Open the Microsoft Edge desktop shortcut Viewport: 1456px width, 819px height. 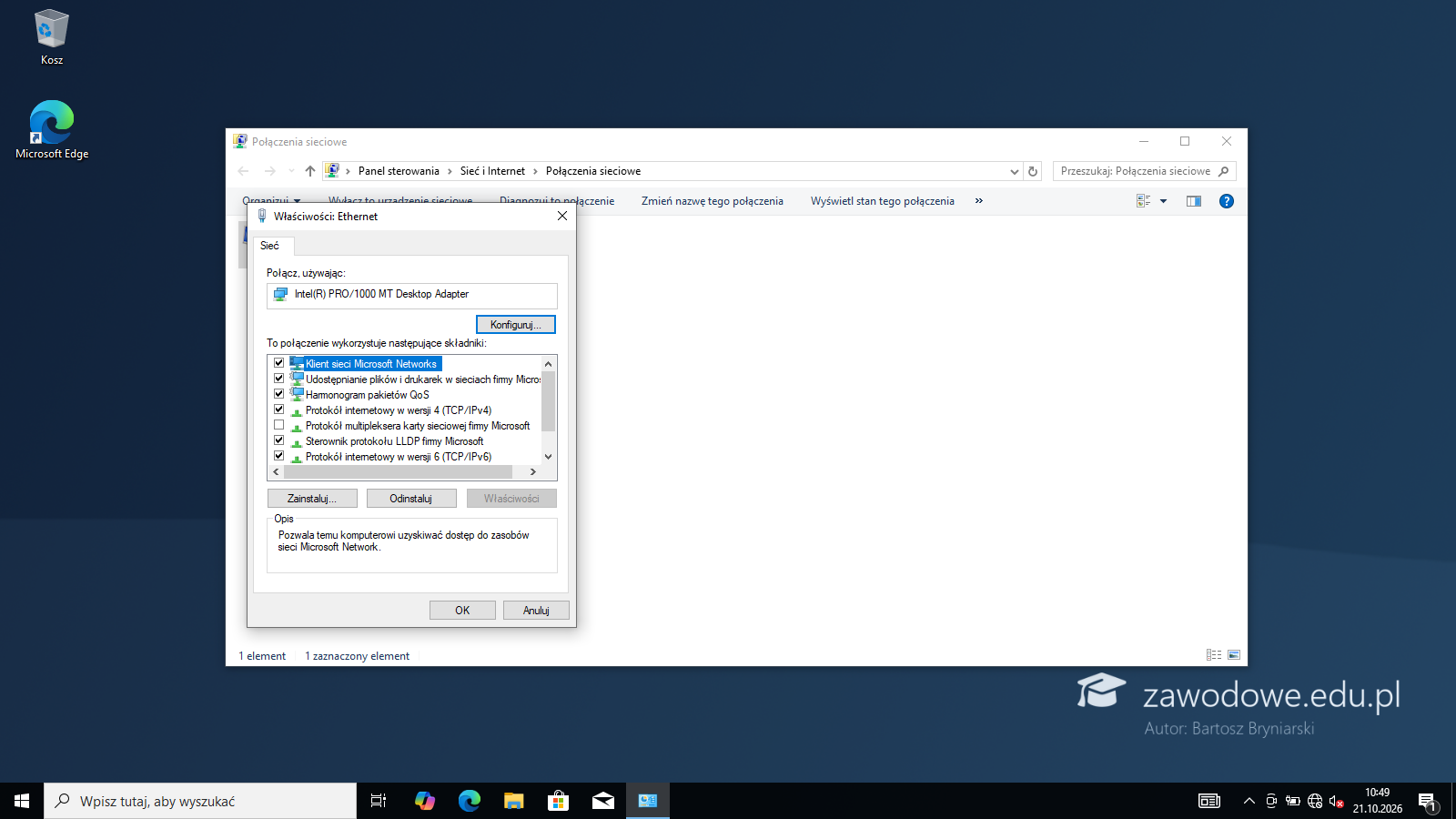pos(52,130)
